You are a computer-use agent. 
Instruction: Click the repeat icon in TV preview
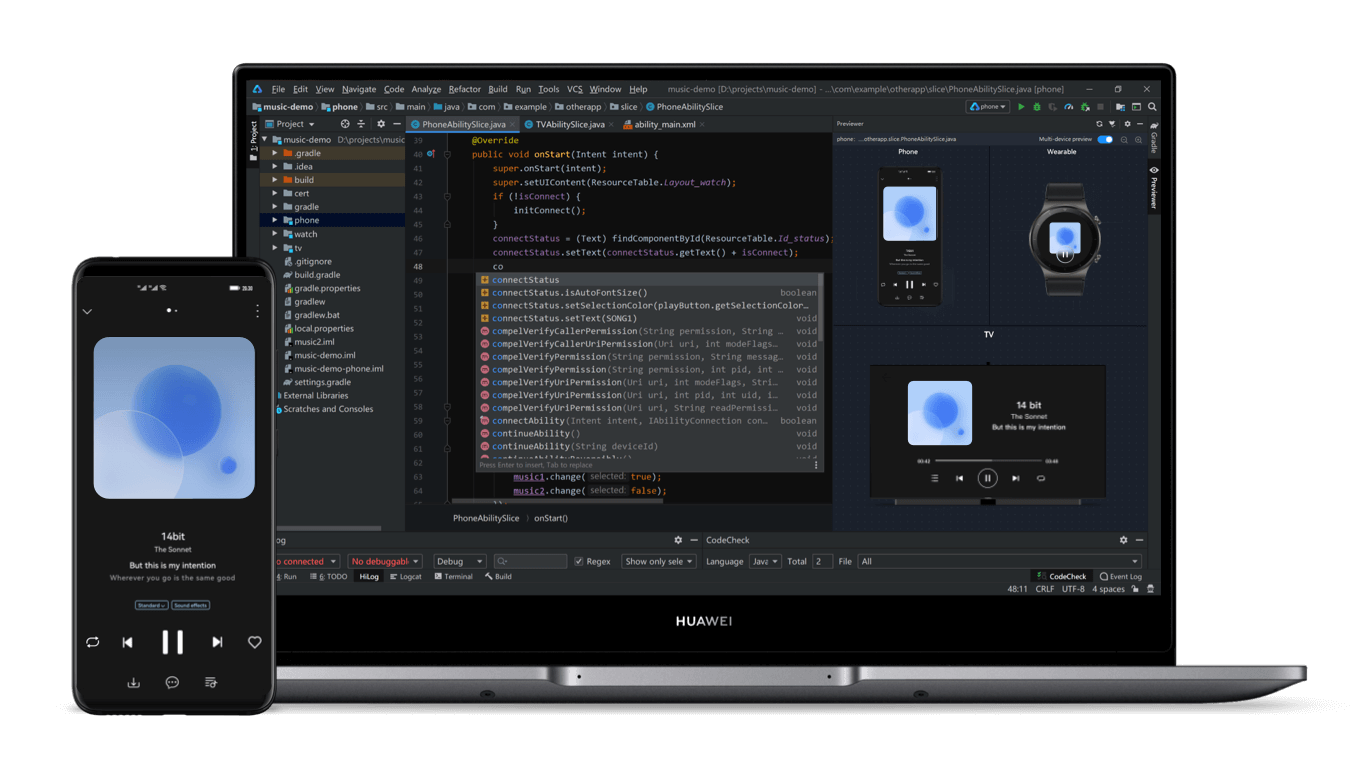pyautogui.click(x=1041, y=478)
